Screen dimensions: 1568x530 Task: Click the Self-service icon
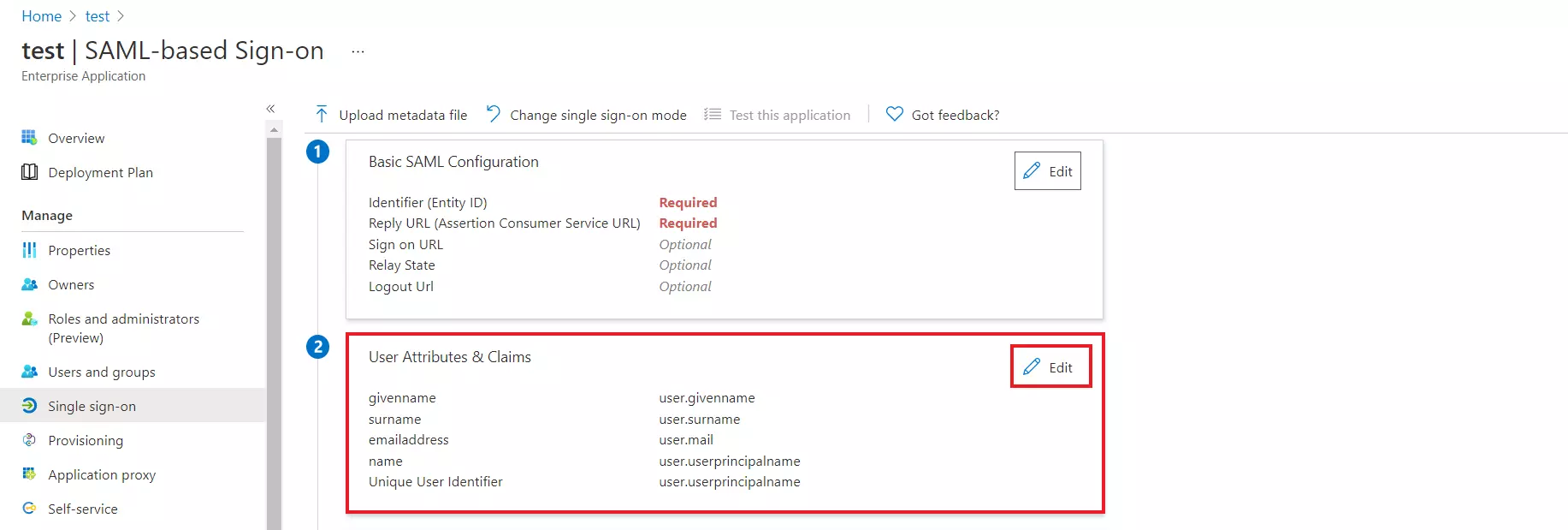[29, 509]
